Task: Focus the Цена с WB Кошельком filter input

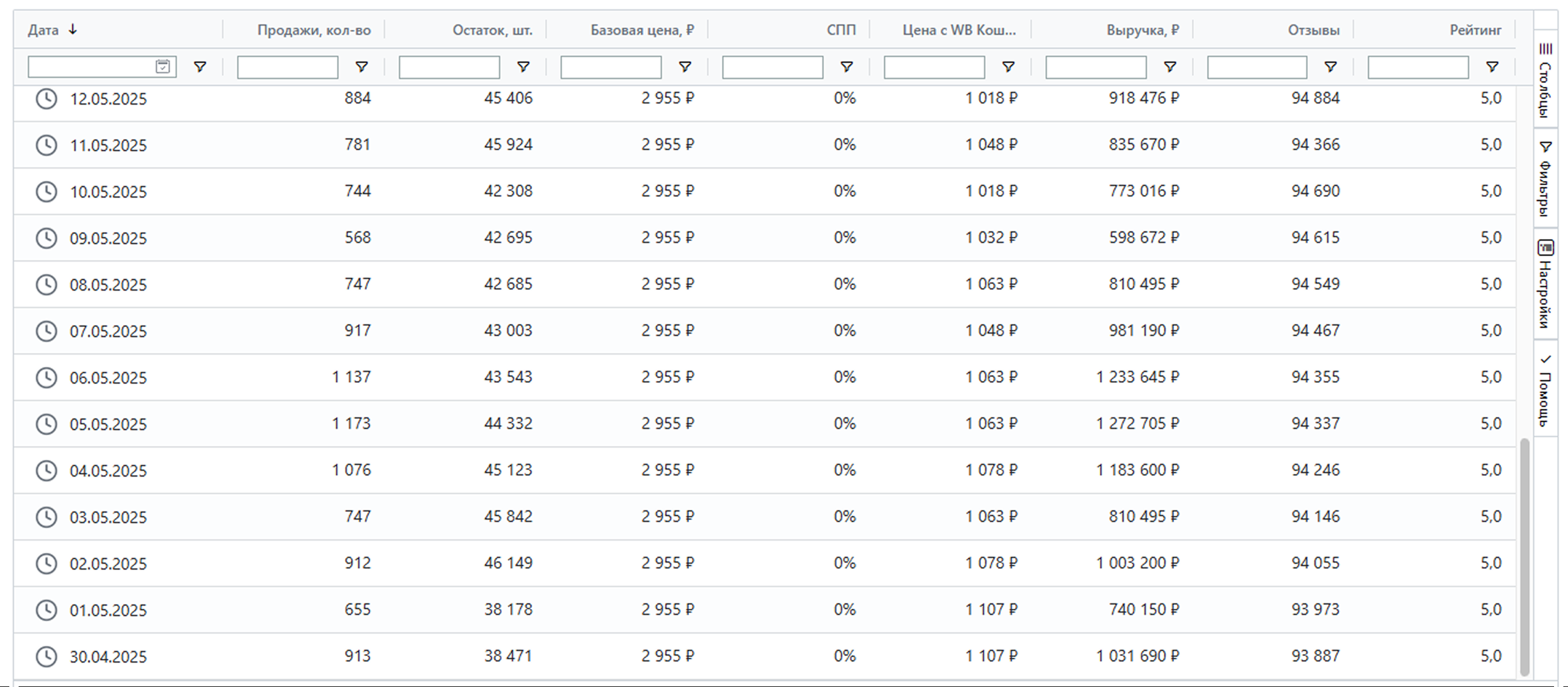Action: coord(933,67)
